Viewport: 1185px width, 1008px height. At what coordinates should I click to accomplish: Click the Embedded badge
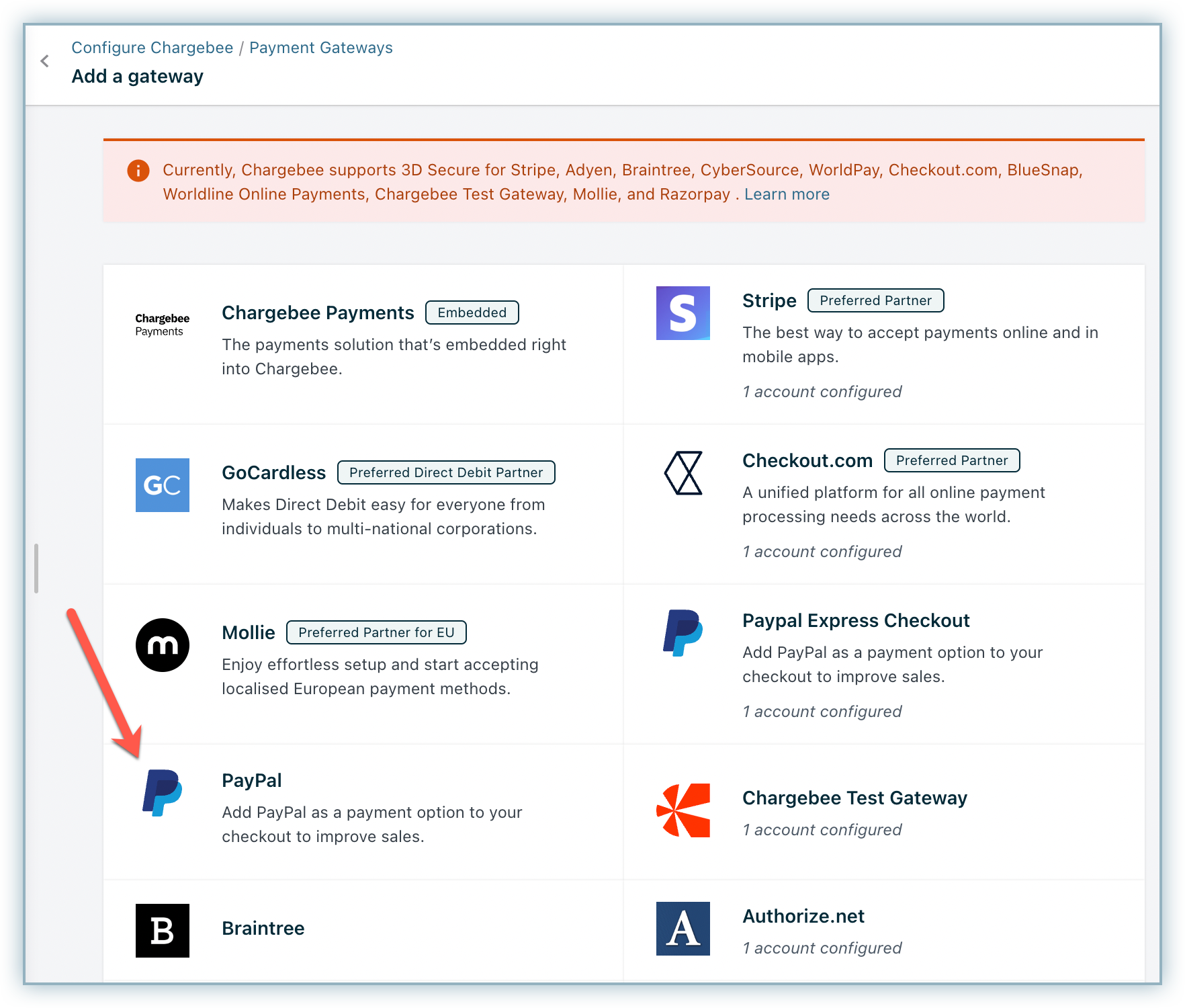tap(472, 312)
